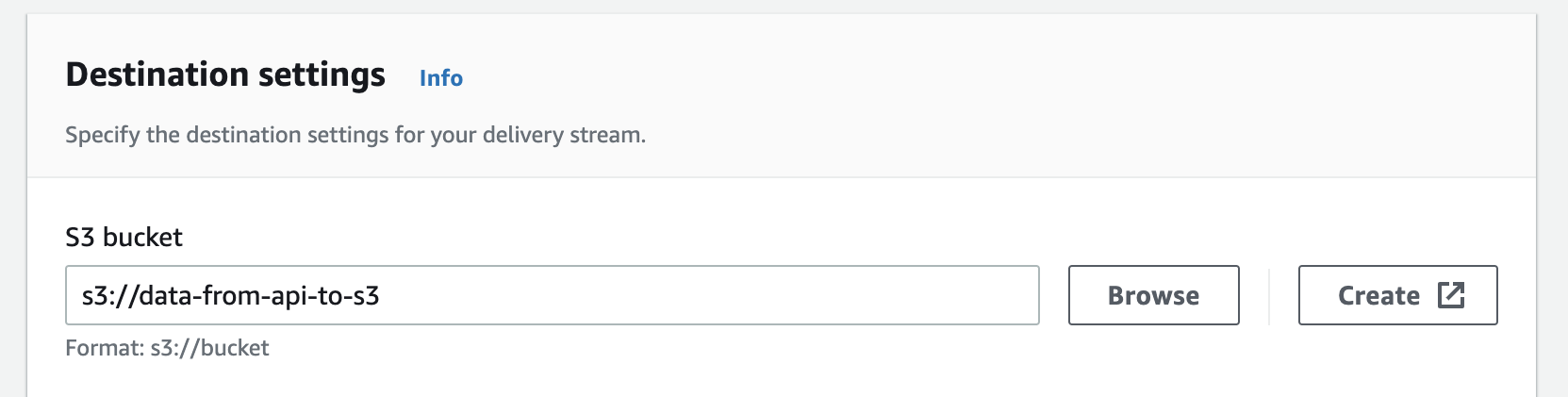Image resolution: width=1568 pixels, height=397 pixels.
Task: Open the Info link beside Destination settings
Action: (x=441, y=77)
